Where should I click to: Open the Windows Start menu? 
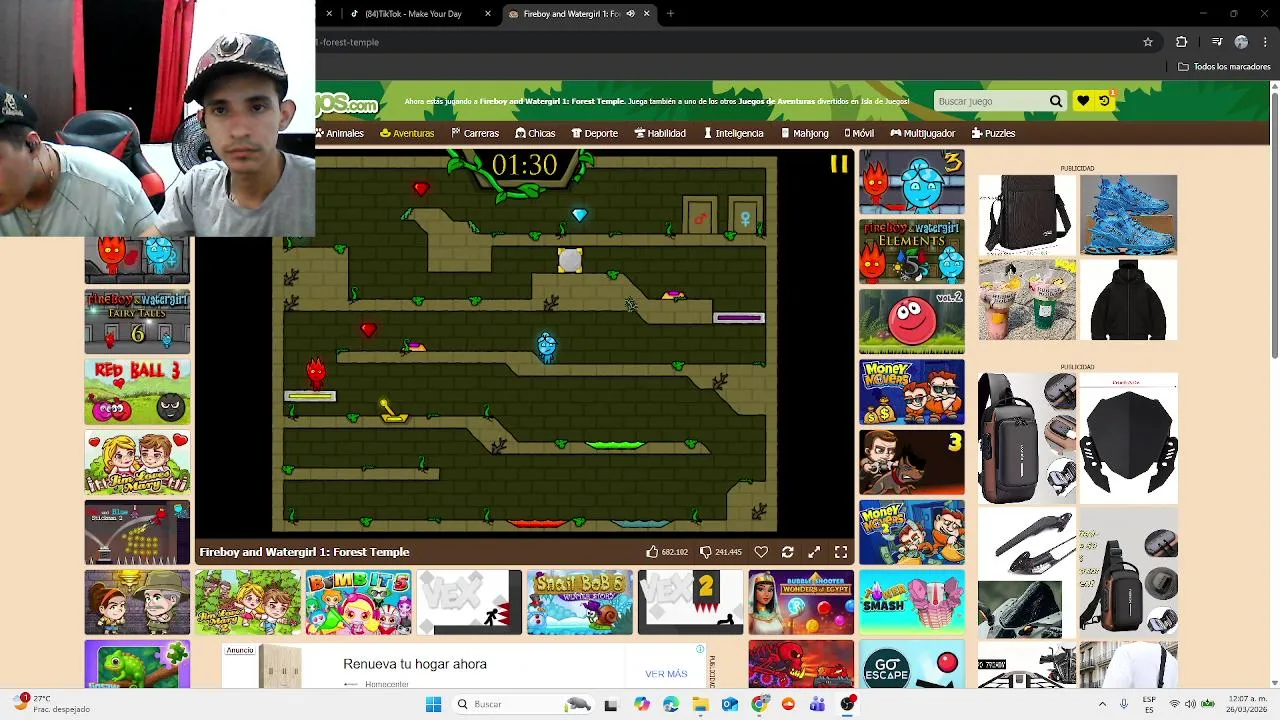click(433, 704)
